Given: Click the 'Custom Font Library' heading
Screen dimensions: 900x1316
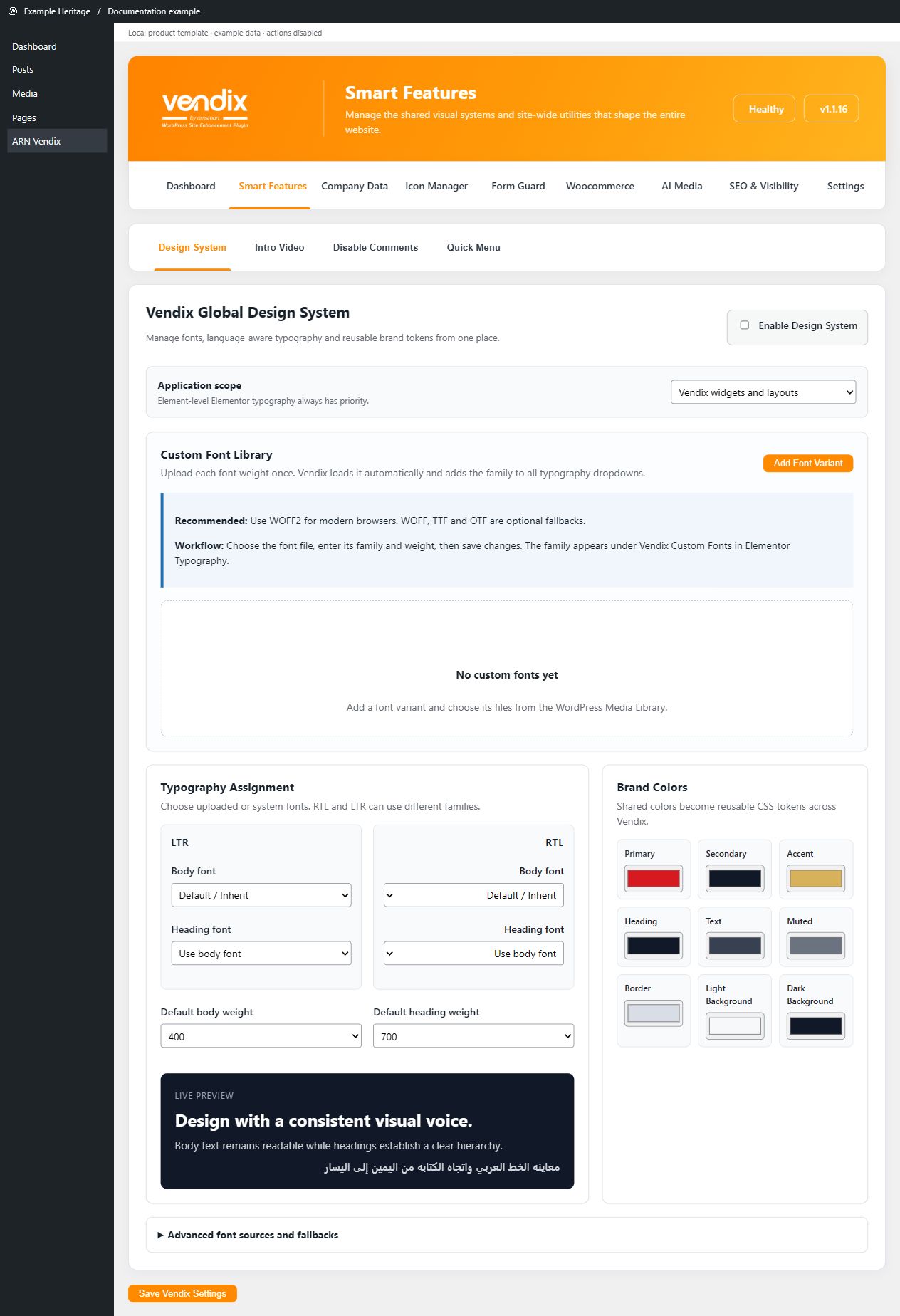Looking at the screenshot, I should pos(216,455).
